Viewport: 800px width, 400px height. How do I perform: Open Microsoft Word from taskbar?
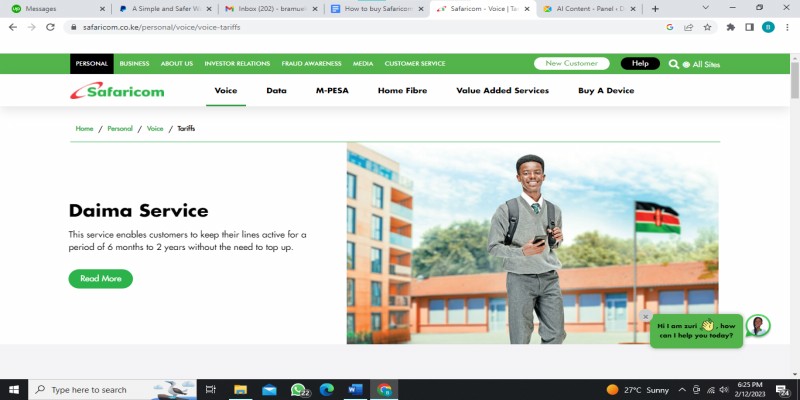pyautogui.click(x=355, y=390)
